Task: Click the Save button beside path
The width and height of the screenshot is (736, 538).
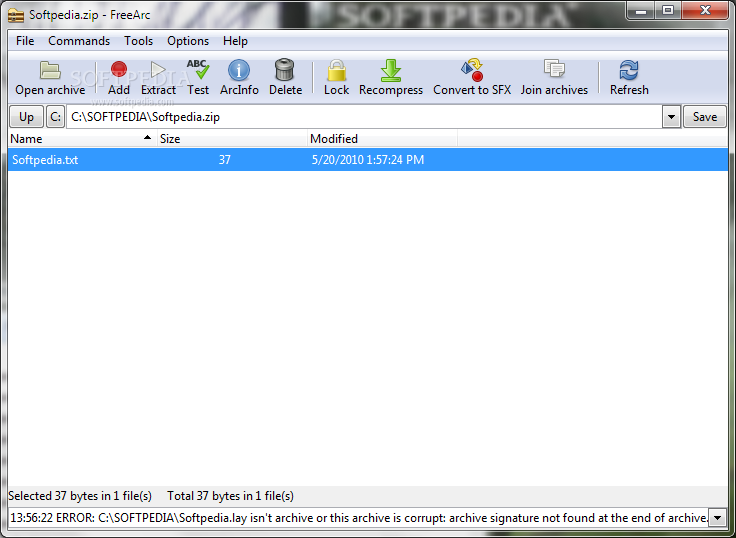Action: pos(705,117)
